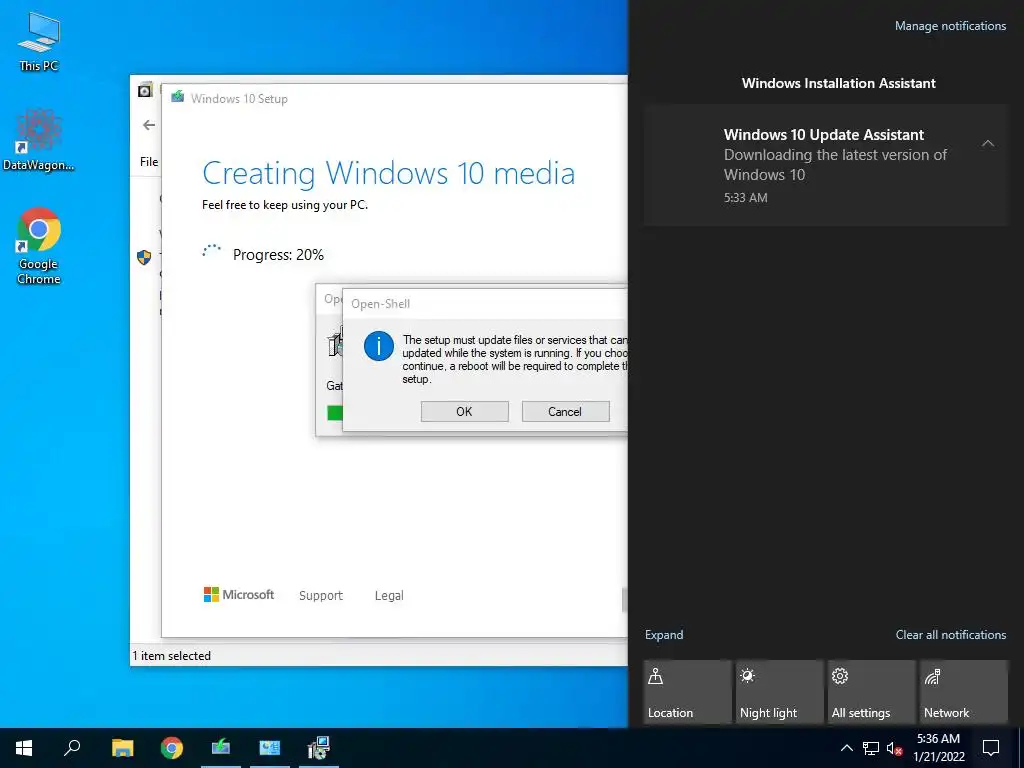Open All settings quick action
Screen dimensions: 1024x768
point(871,692)
